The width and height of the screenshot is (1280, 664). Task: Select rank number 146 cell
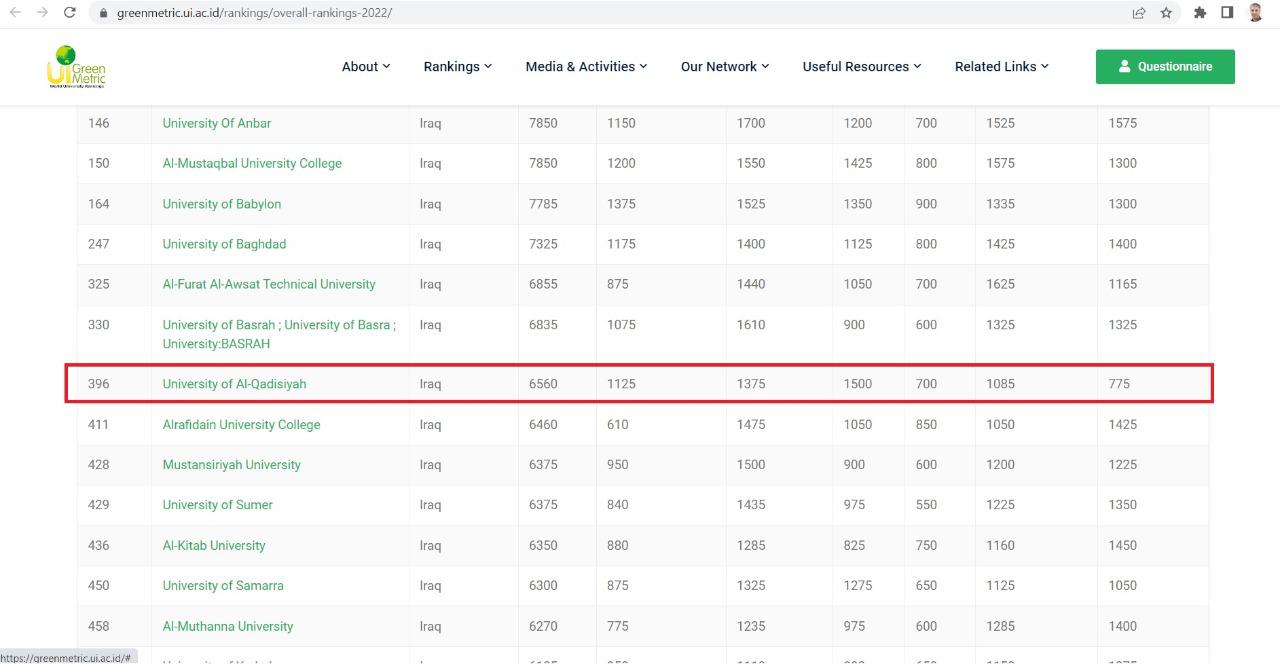coord(99,123)
